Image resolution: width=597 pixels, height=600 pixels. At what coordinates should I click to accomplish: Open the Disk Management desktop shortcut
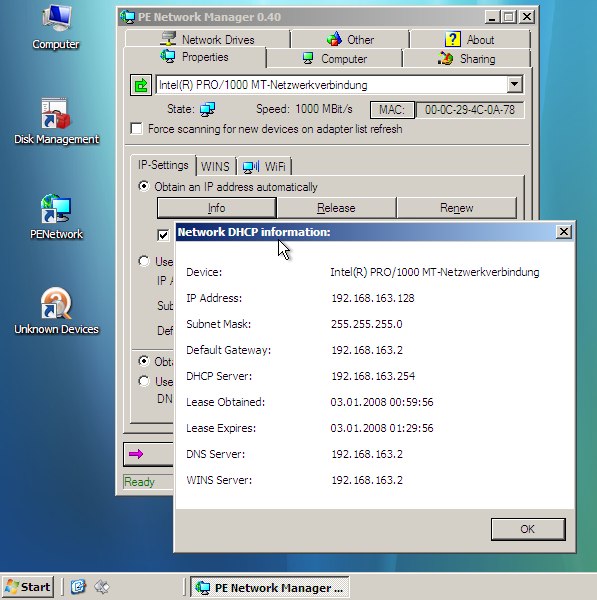pyautogui.click(x=56, y=122)
